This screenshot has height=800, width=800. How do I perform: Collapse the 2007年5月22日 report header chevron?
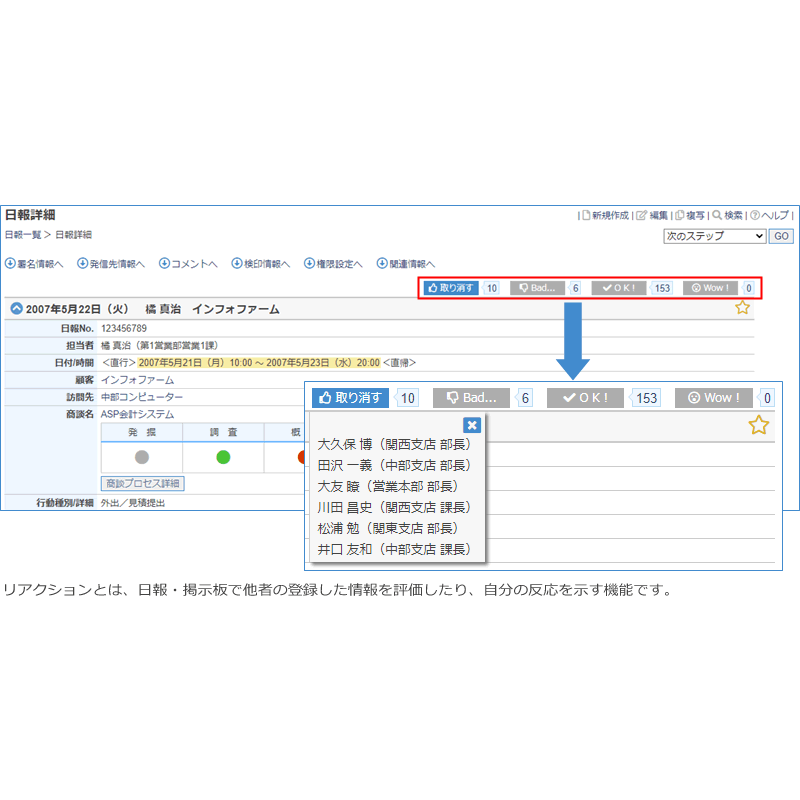click(16, 309)
